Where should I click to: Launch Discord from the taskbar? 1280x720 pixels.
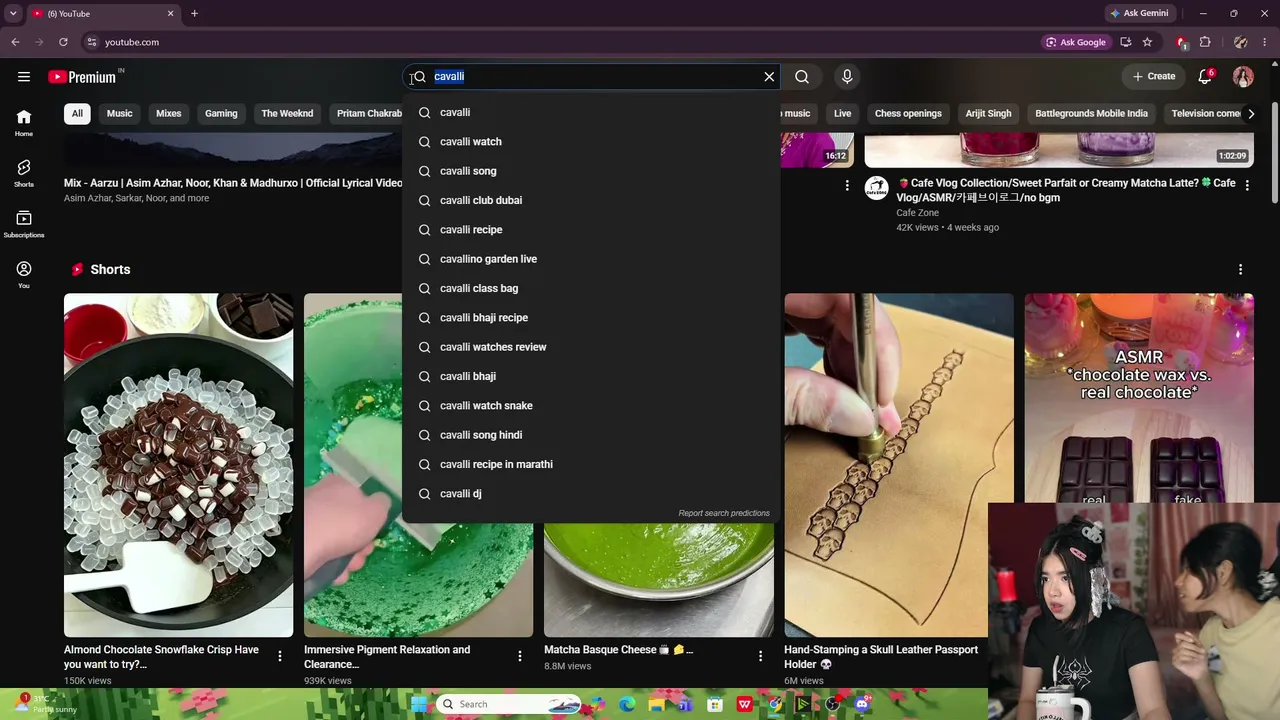862,704
